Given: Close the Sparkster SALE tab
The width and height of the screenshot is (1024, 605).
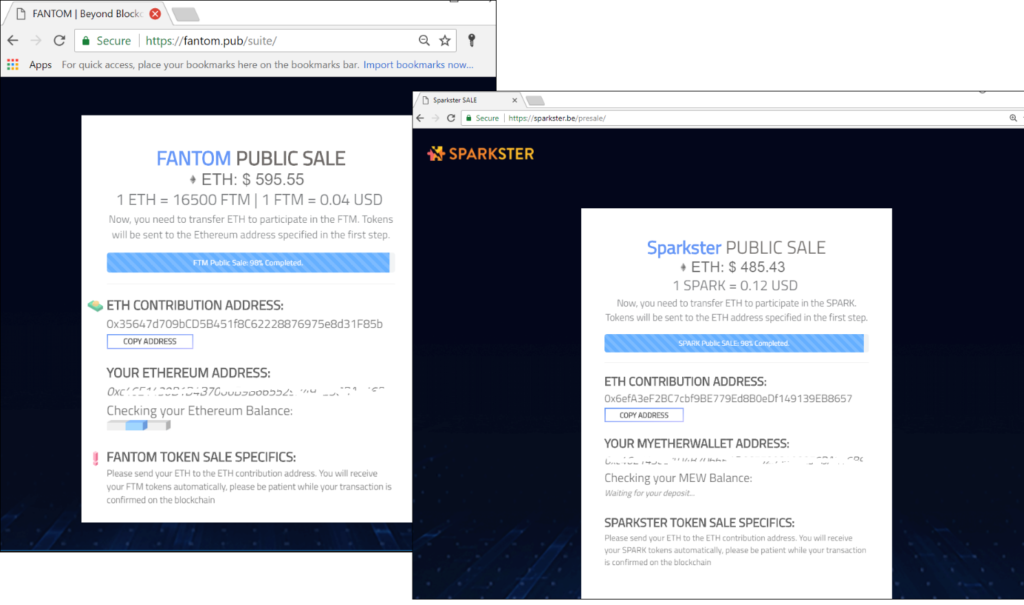Looking at the screenshot, I should coord(515,101).
